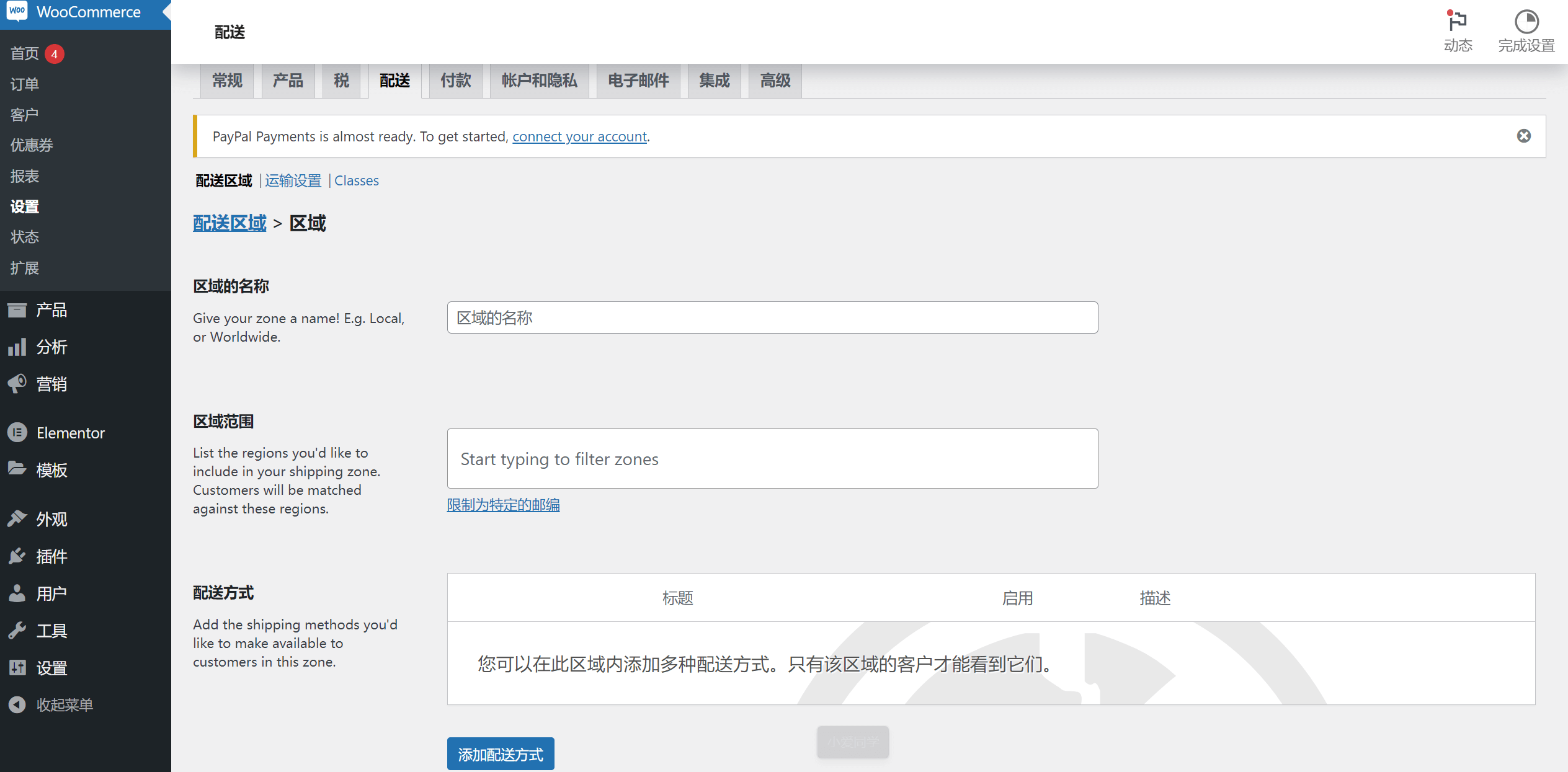This screenshot has width=1568, height=772.
Task: Open 报表 in the WooCommerce submenu
Action: tap(25, 176)
